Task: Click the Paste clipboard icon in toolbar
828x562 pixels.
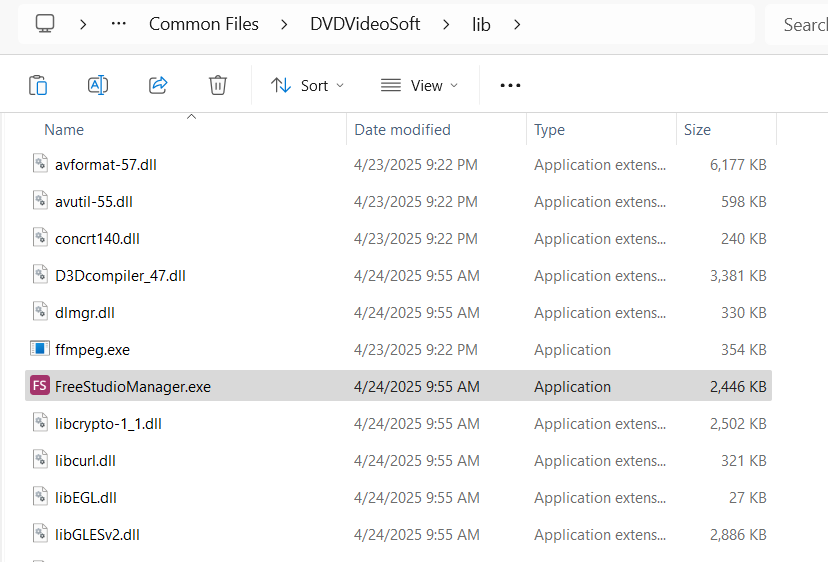Action: coord(38,85)
